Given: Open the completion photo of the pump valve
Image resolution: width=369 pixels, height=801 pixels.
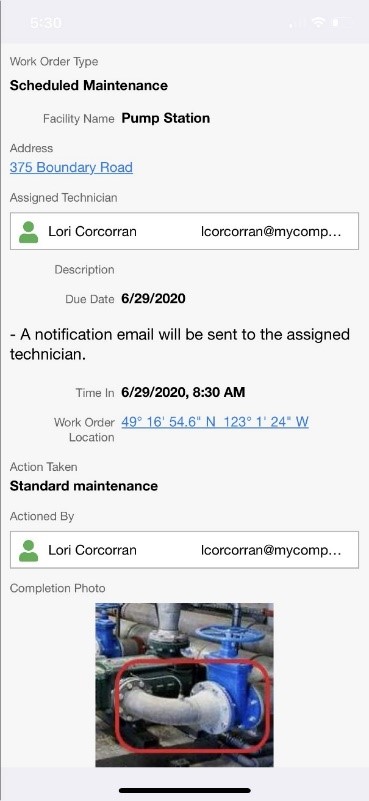Looking at the screenshot, I should 184,685.
